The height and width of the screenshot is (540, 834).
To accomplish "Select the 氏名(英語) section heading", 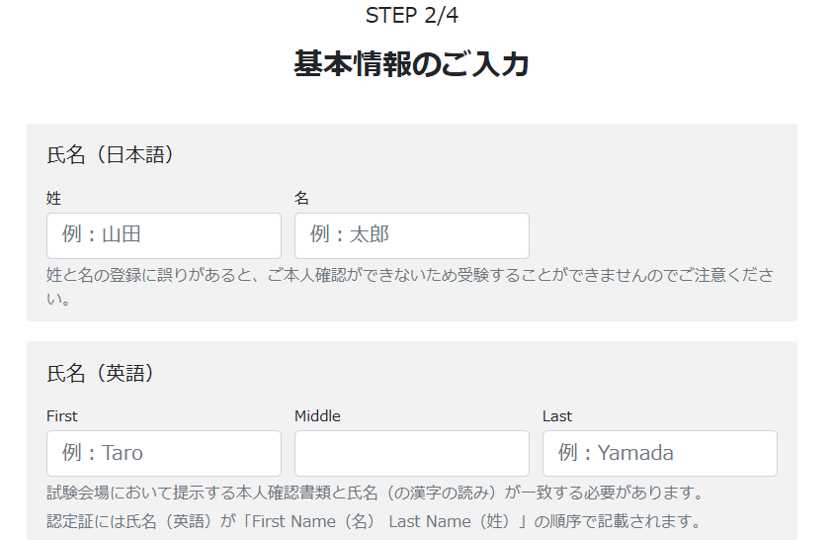I will (101, 373).
